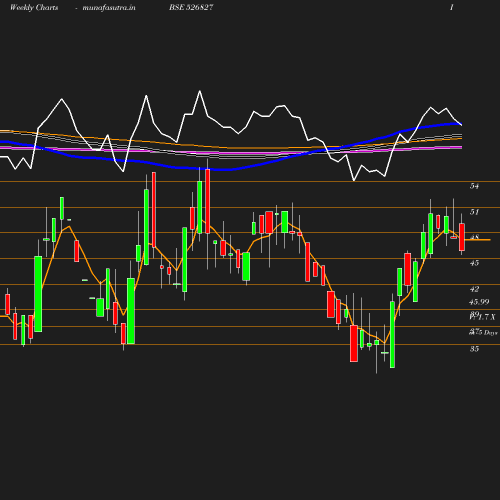Image resolution: width=500 pixels, height=500 pixels.
Task: Click the munafasutra.in label
Action: (109, 8)
